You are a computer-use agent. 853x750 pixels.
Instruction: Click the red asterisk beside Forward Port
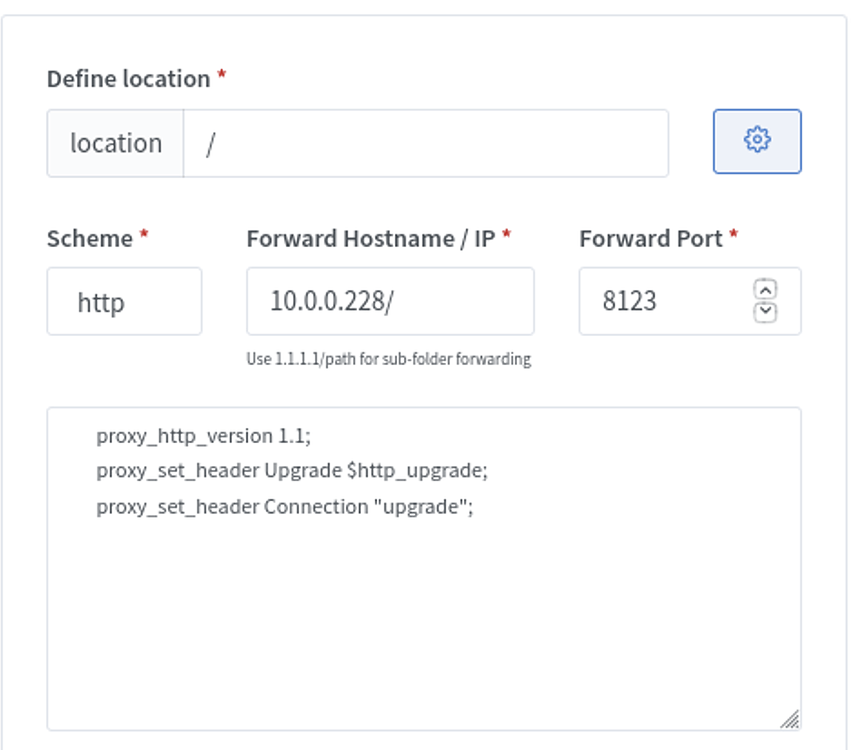click(734, 236)
